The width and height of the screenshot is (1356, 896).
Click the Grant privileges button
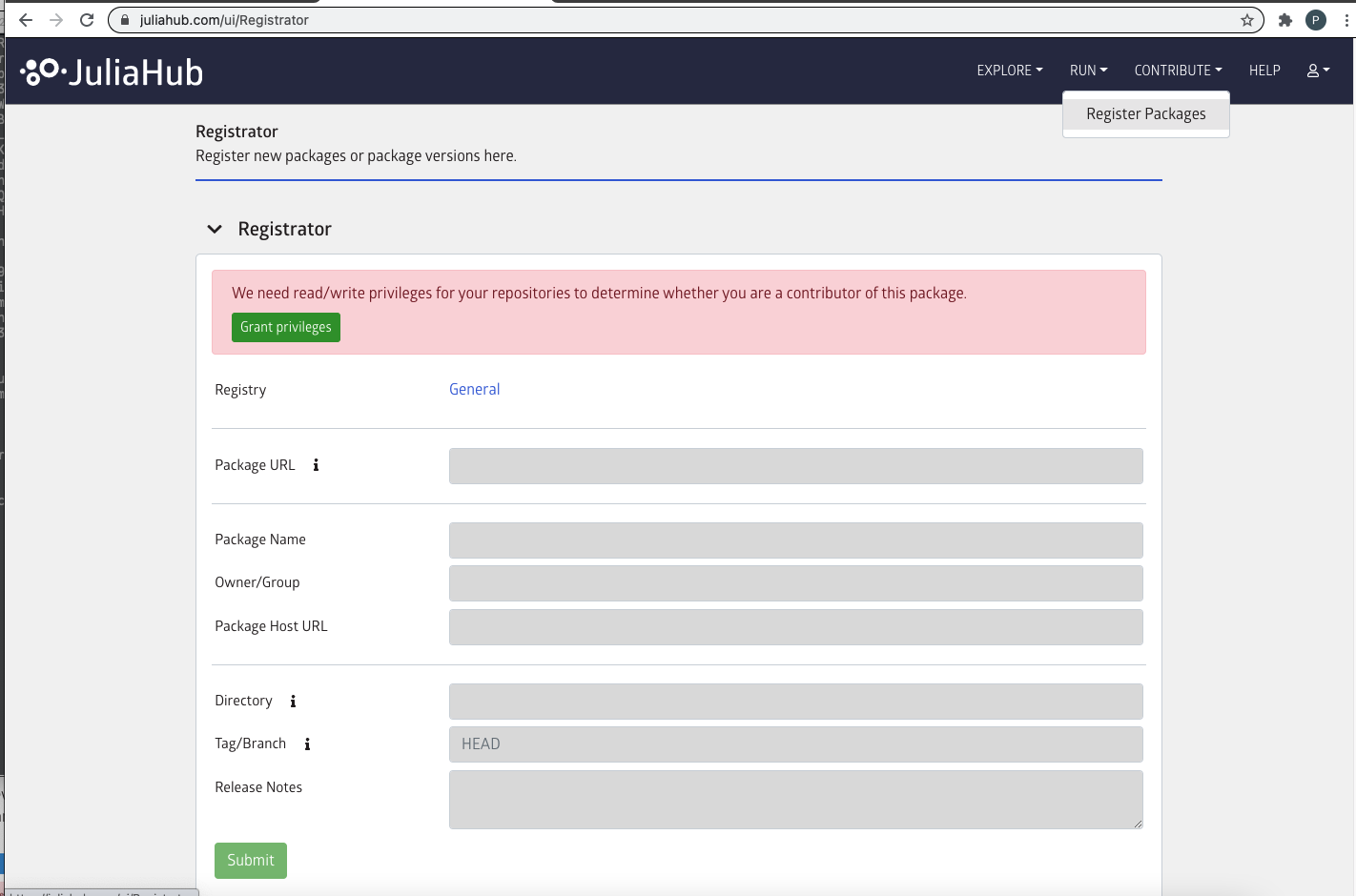(x=286, y=327)
